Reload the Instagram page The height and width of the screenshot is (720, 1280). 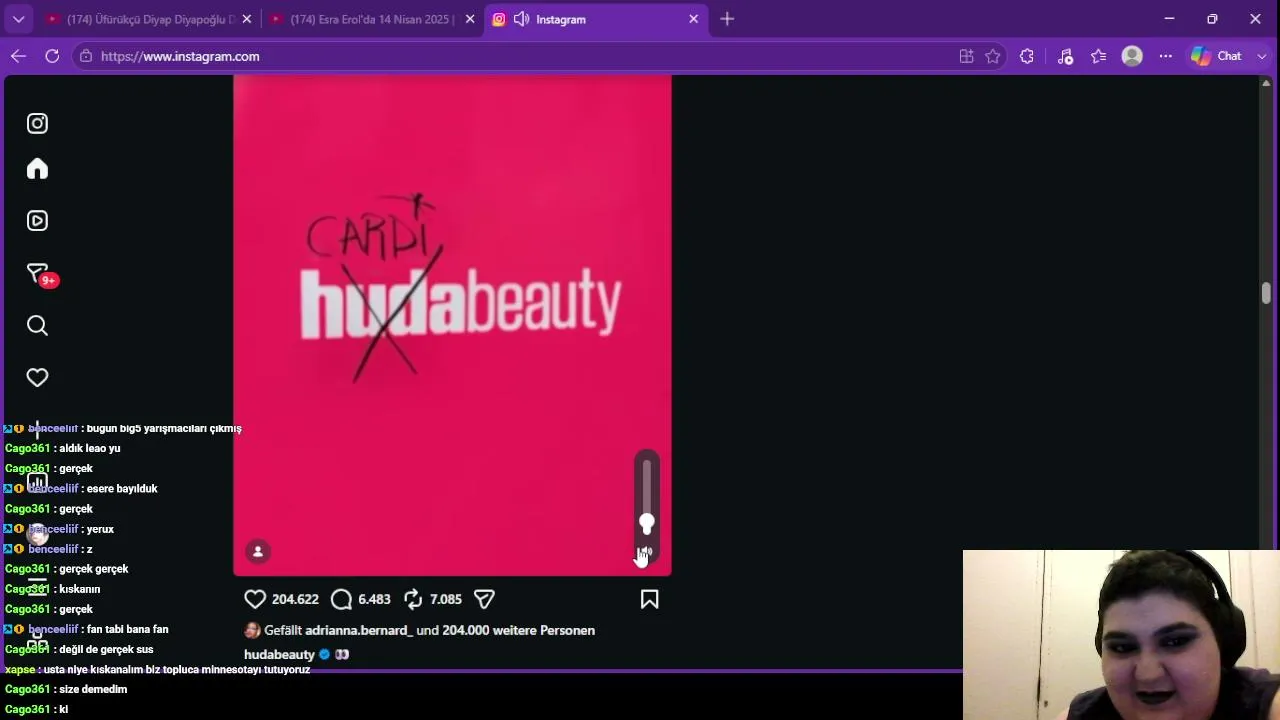52,56
